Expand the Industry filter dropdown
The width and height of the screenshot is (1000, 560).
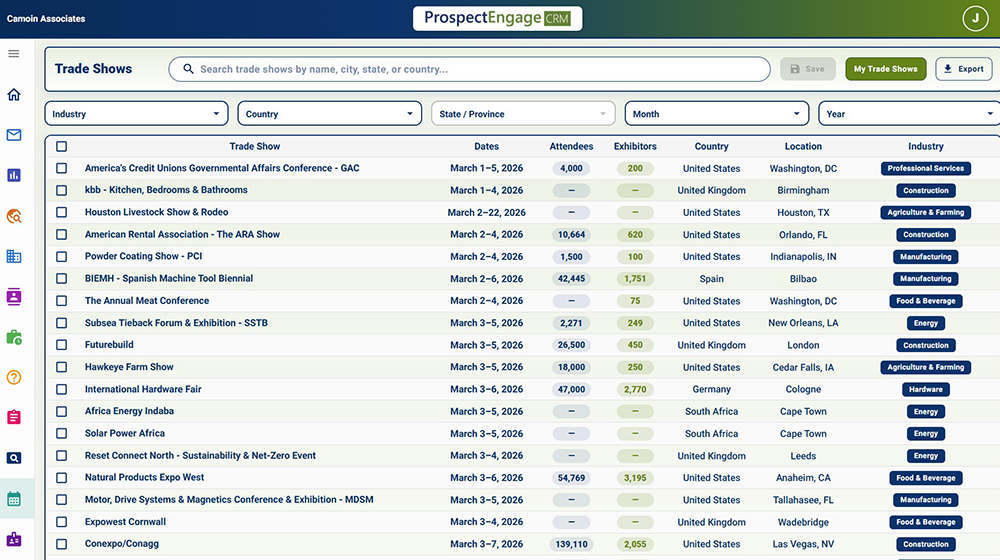(137, 114)
